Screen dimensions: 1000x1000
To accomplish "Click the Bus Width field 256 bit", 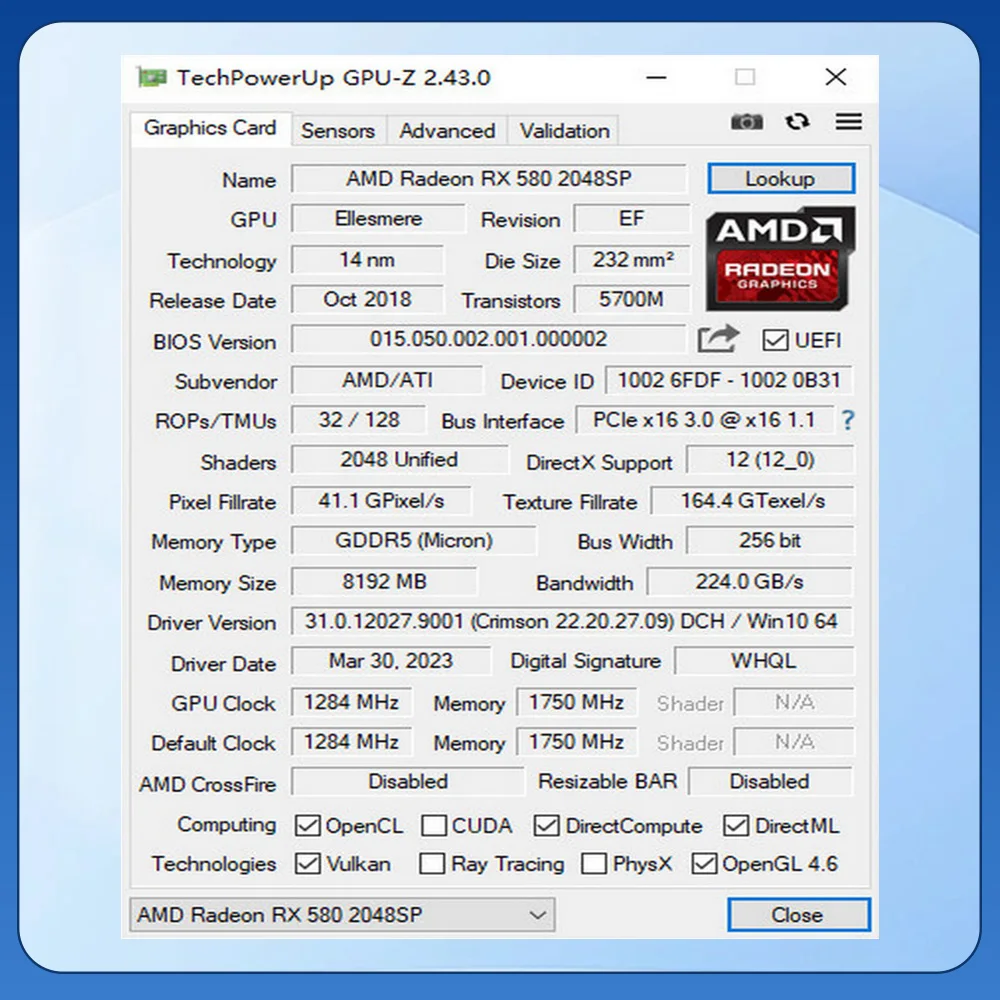I will click(x=770, y=540).
